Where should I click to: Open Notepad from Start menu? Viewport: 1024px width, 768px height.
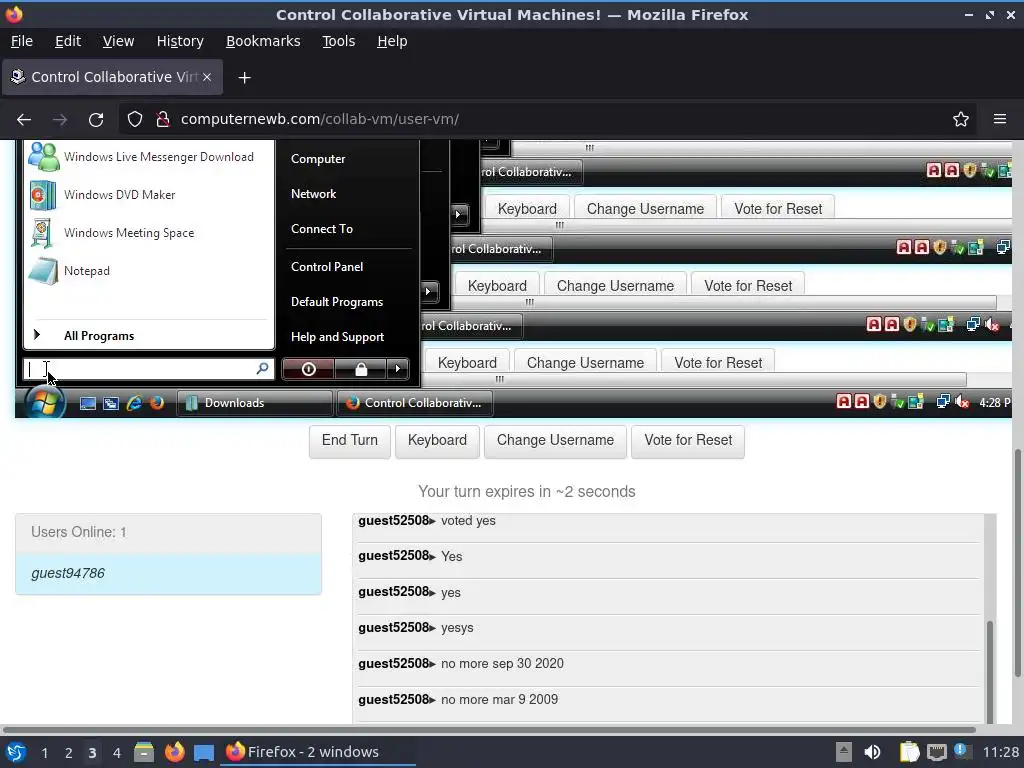(149, 270)
